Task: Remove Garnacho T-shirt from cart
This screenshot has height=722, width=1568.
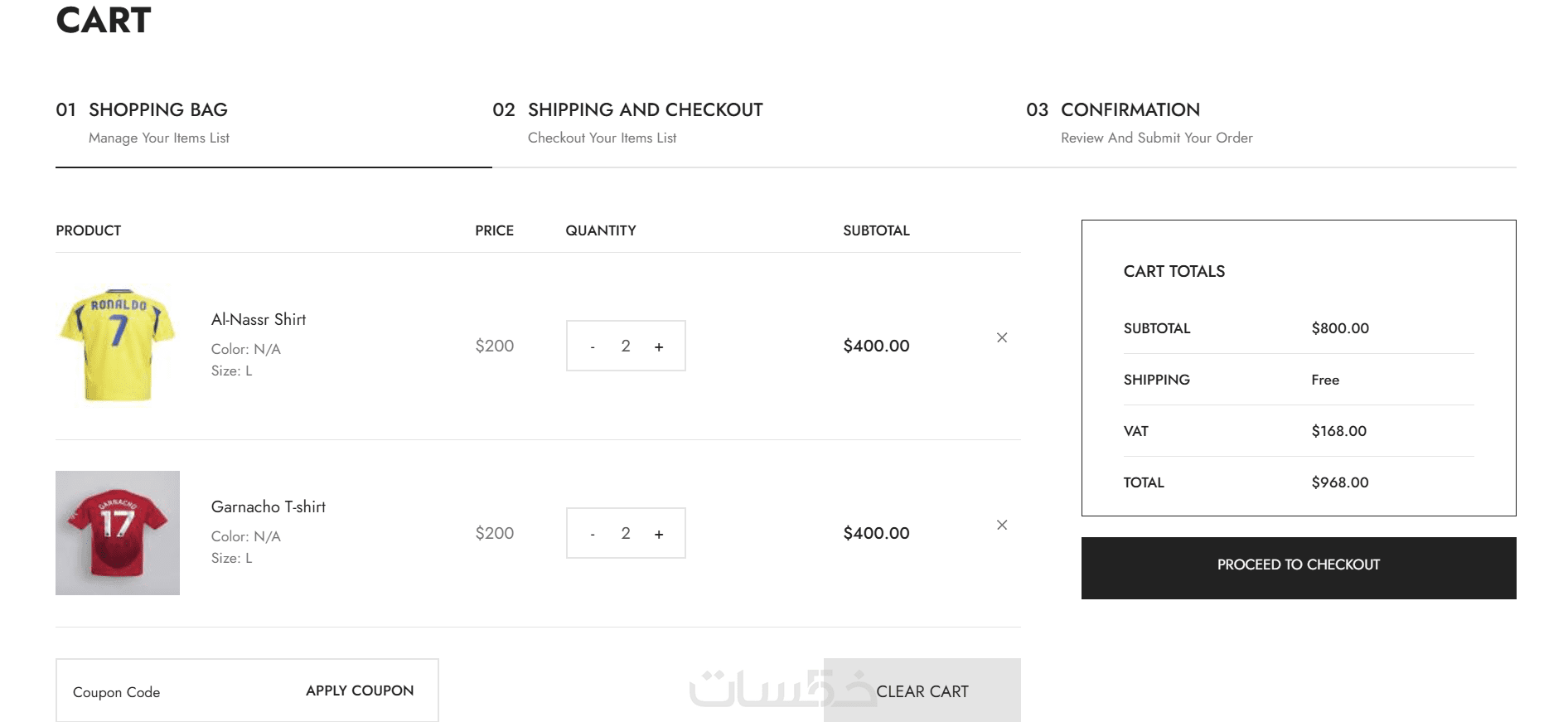Action: pyautogui.click(x=1002, y=525)
